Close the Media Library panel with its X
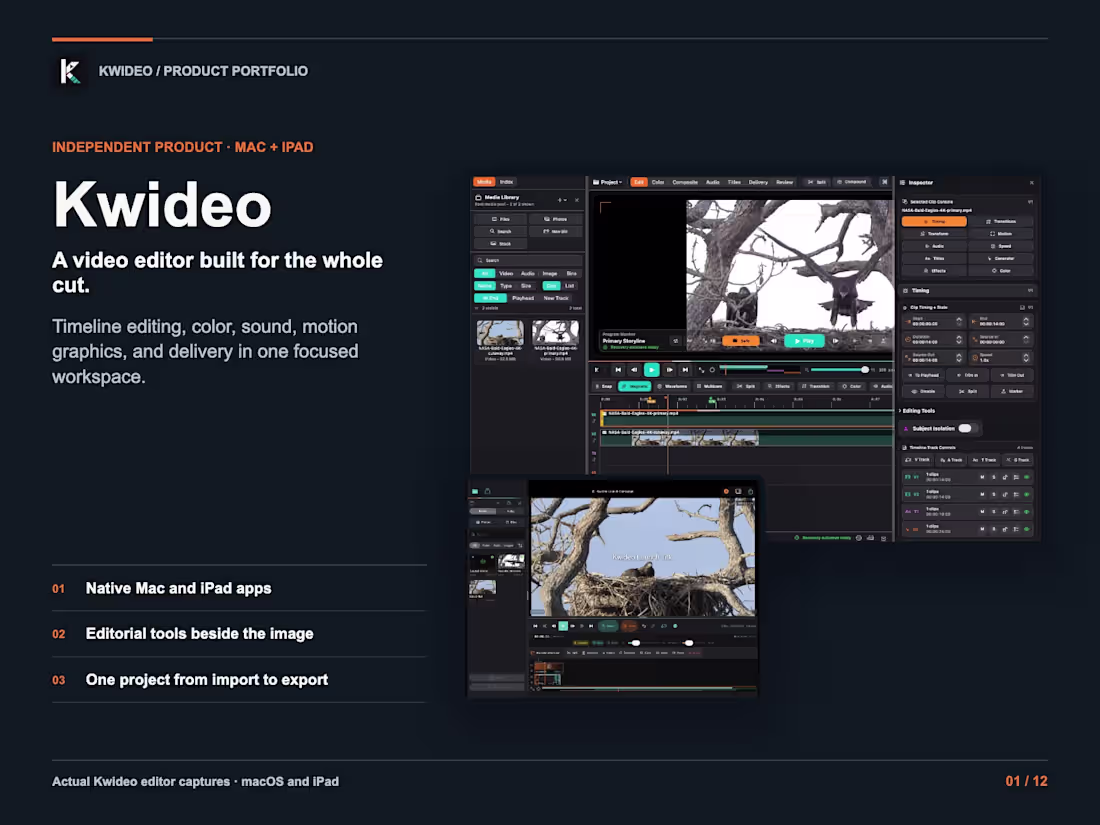Screen dimensions: 1100x825 577,200
